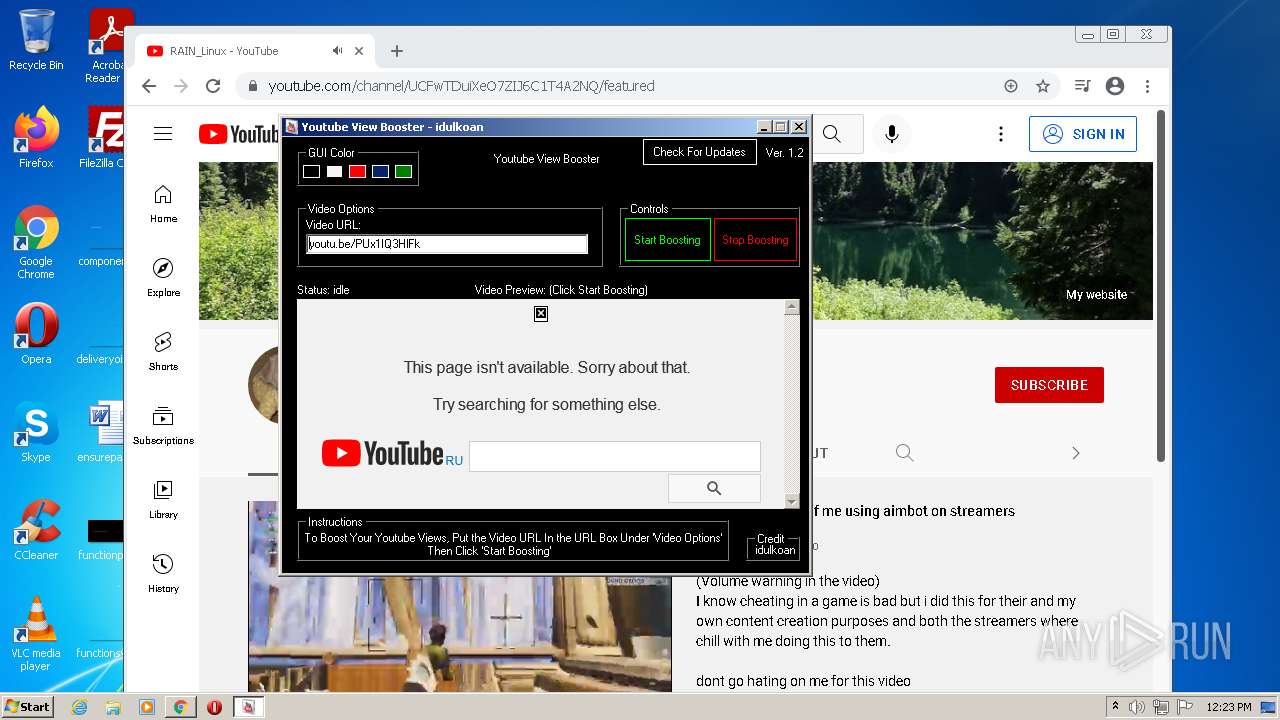Click in the Video URL field
The width and height of the screenshot is (1280, 720).
pos(447,244)
